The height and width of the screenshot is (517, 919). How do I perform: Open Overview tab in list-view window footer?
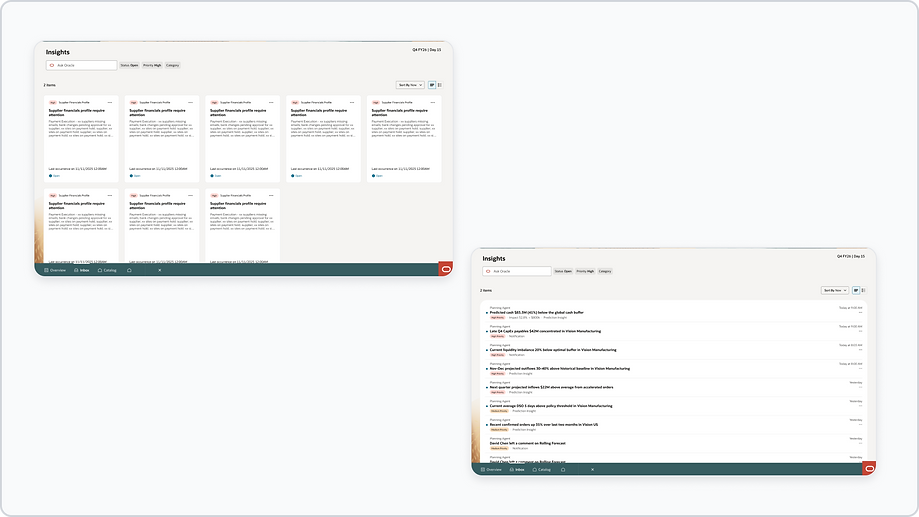click(x=491, y=470)
